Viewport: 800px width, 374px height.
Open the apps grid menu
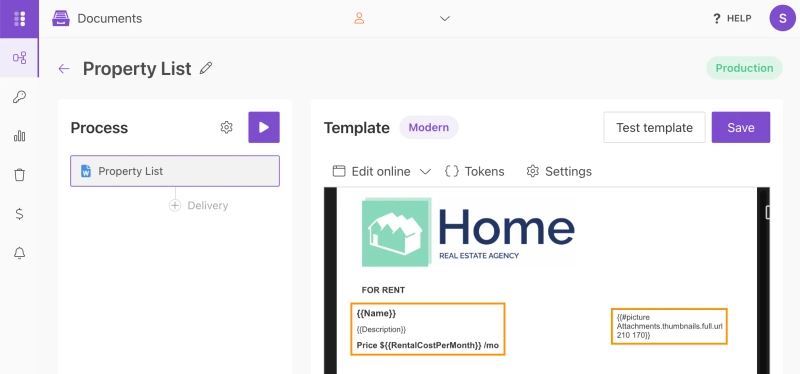point(19,18)
